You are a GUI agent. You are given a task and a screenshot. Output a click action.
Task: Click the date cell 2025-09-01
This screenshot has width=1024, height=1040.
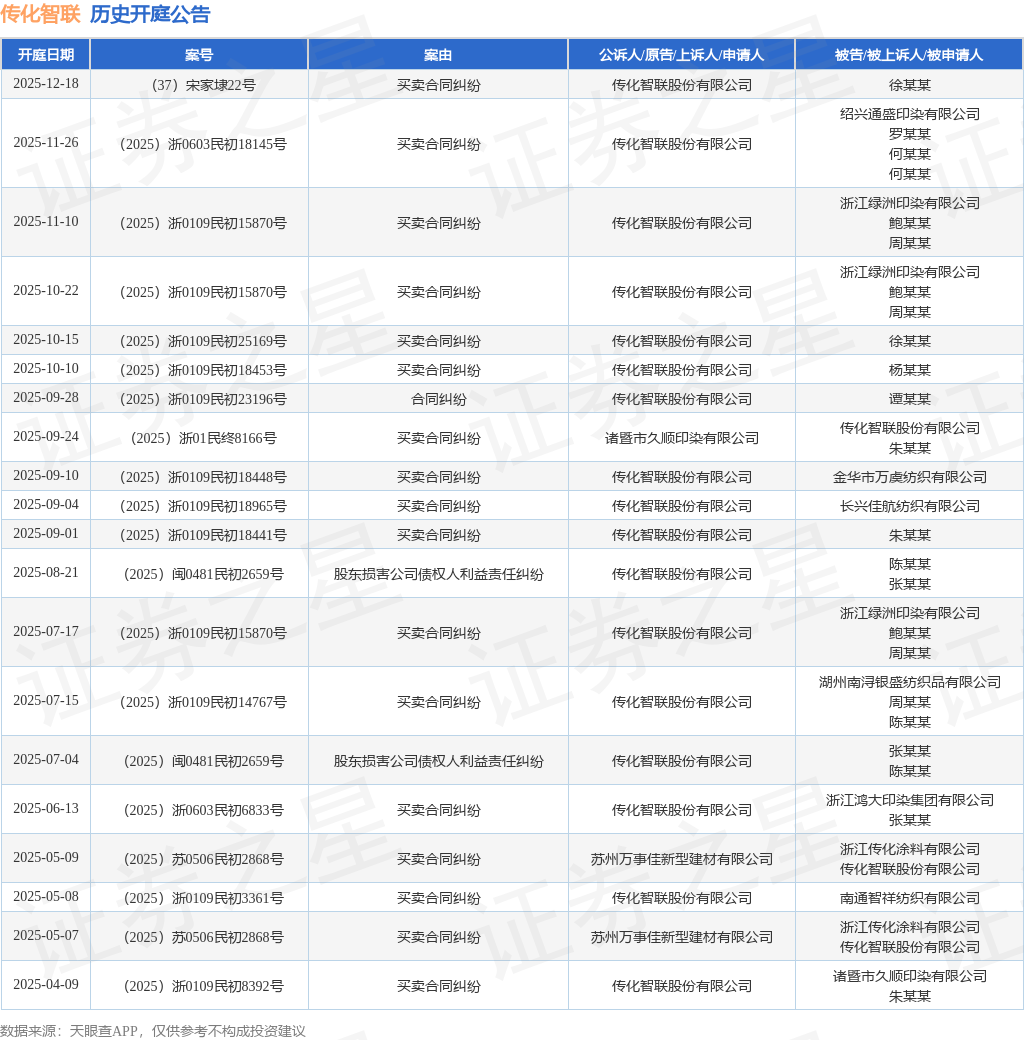[46, 534]
